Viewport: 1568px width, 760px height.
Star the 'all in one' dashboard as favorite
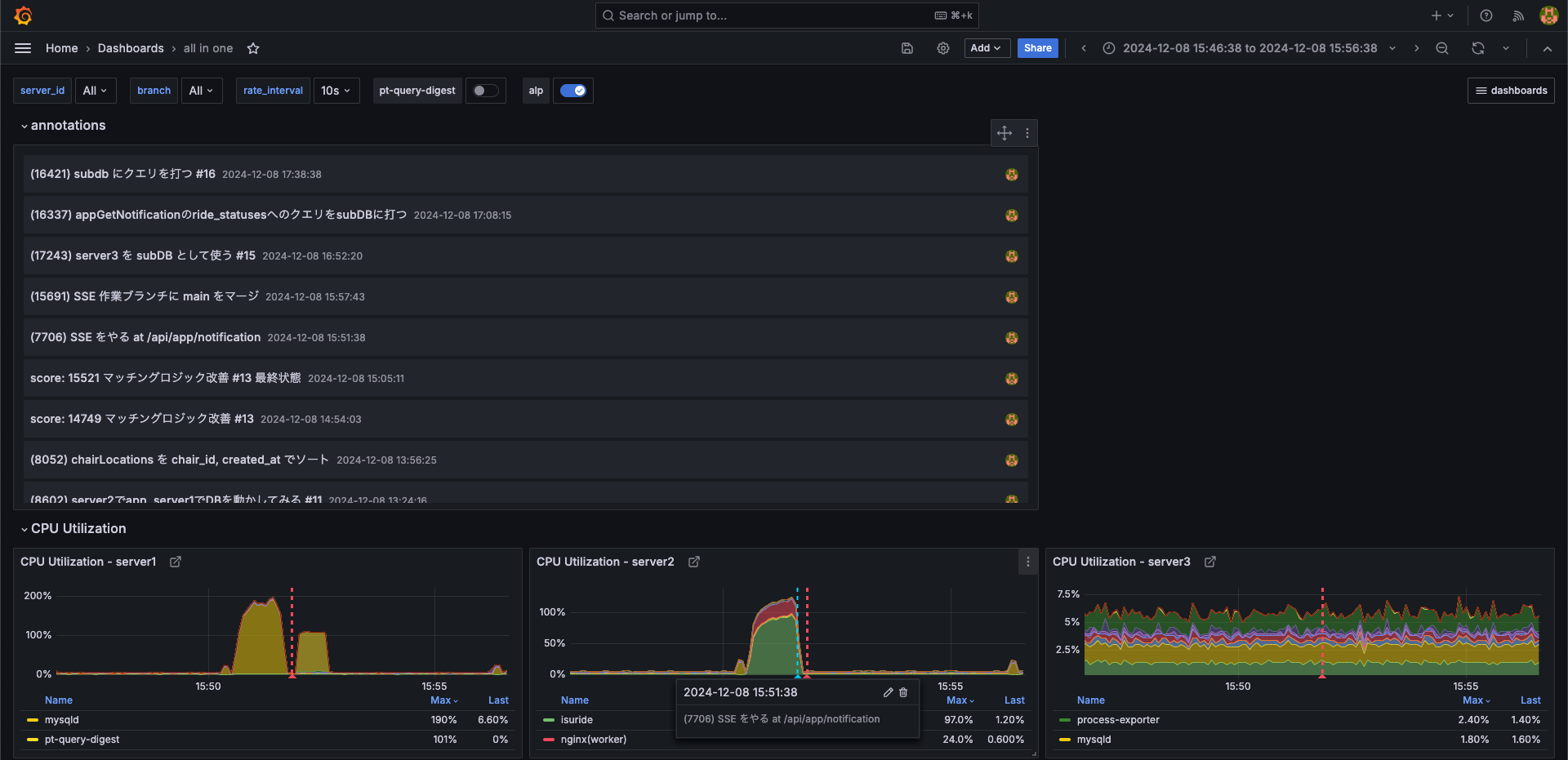tap(252, 48)
